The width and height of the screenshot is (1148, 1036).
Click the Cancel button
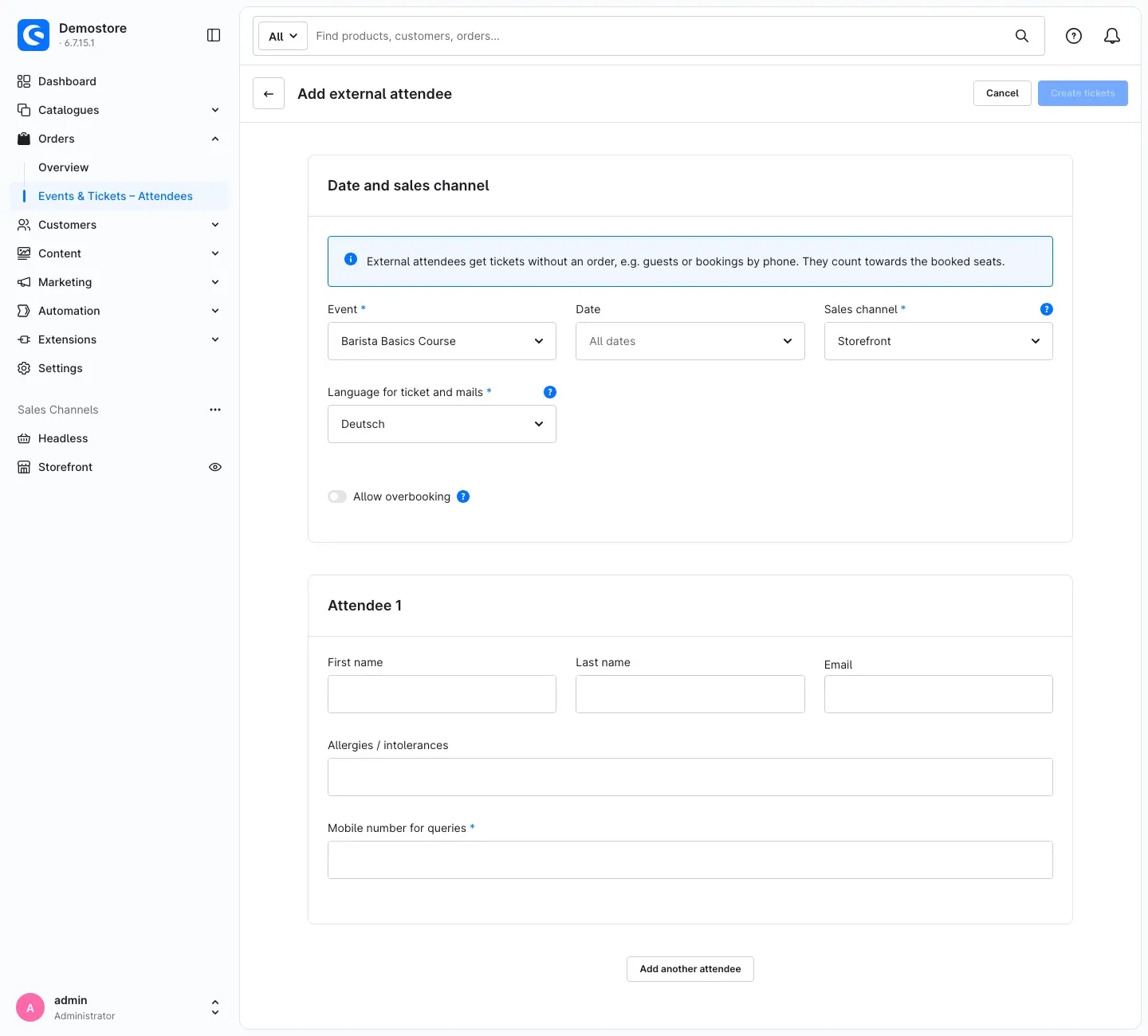click(1002, 93)
